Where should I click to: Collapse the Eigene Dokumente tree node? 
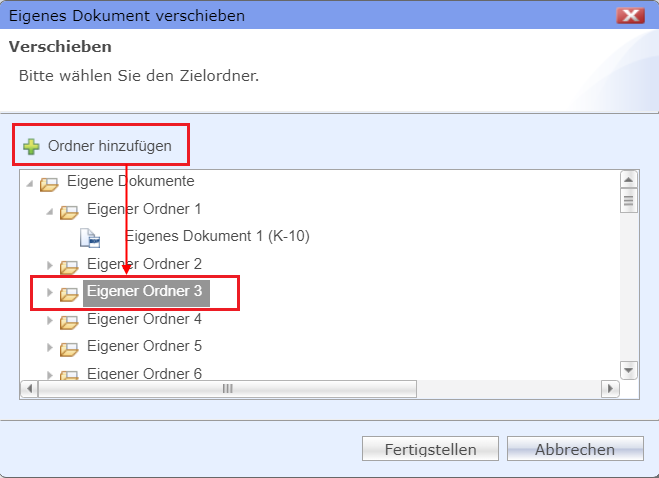[29, 184]
